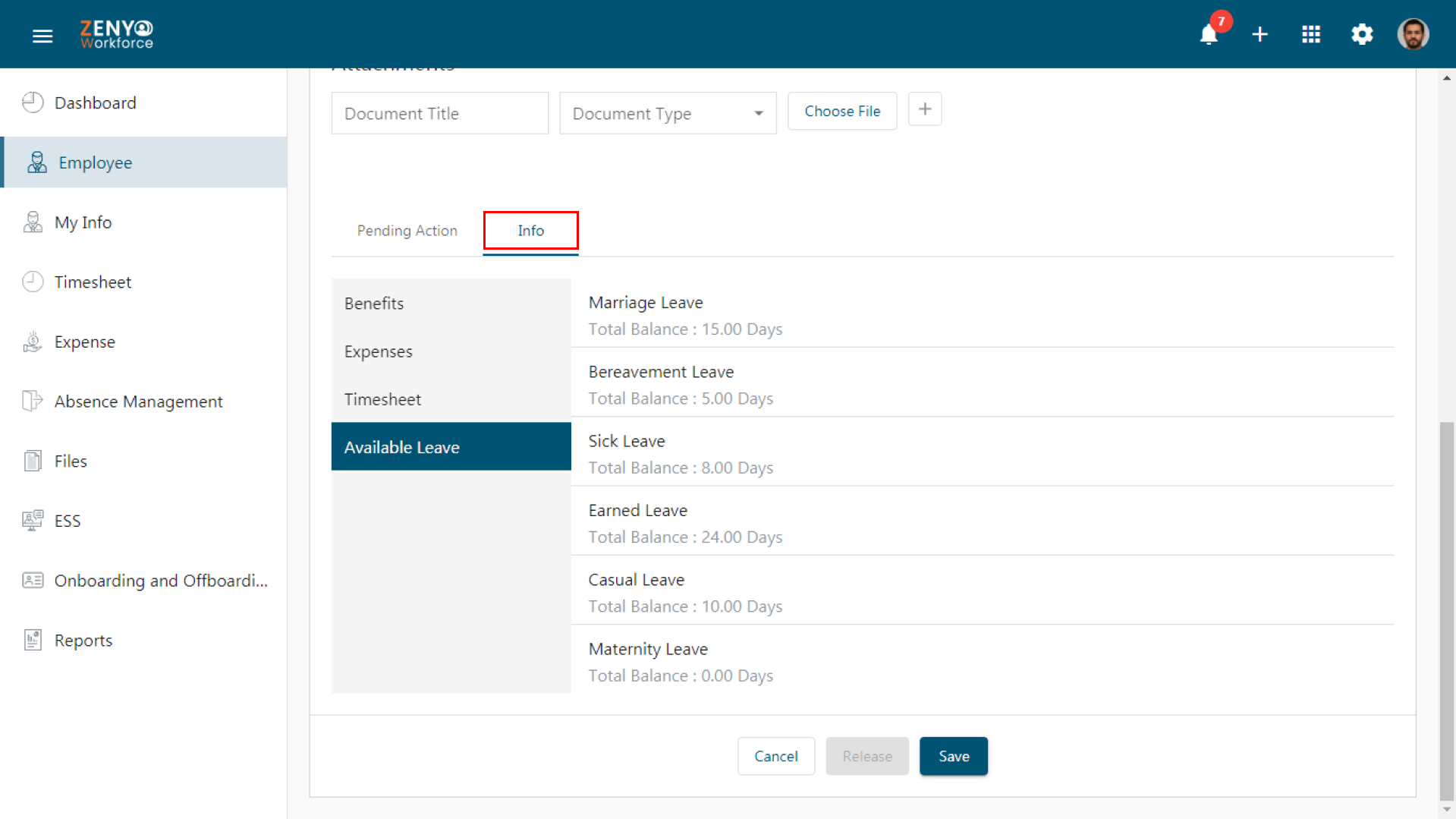Image resolution: width=1456 pixels, height=819 pixels.
Task: Click the Timesheet clock icon in sidebar
Action: (33, 282)
